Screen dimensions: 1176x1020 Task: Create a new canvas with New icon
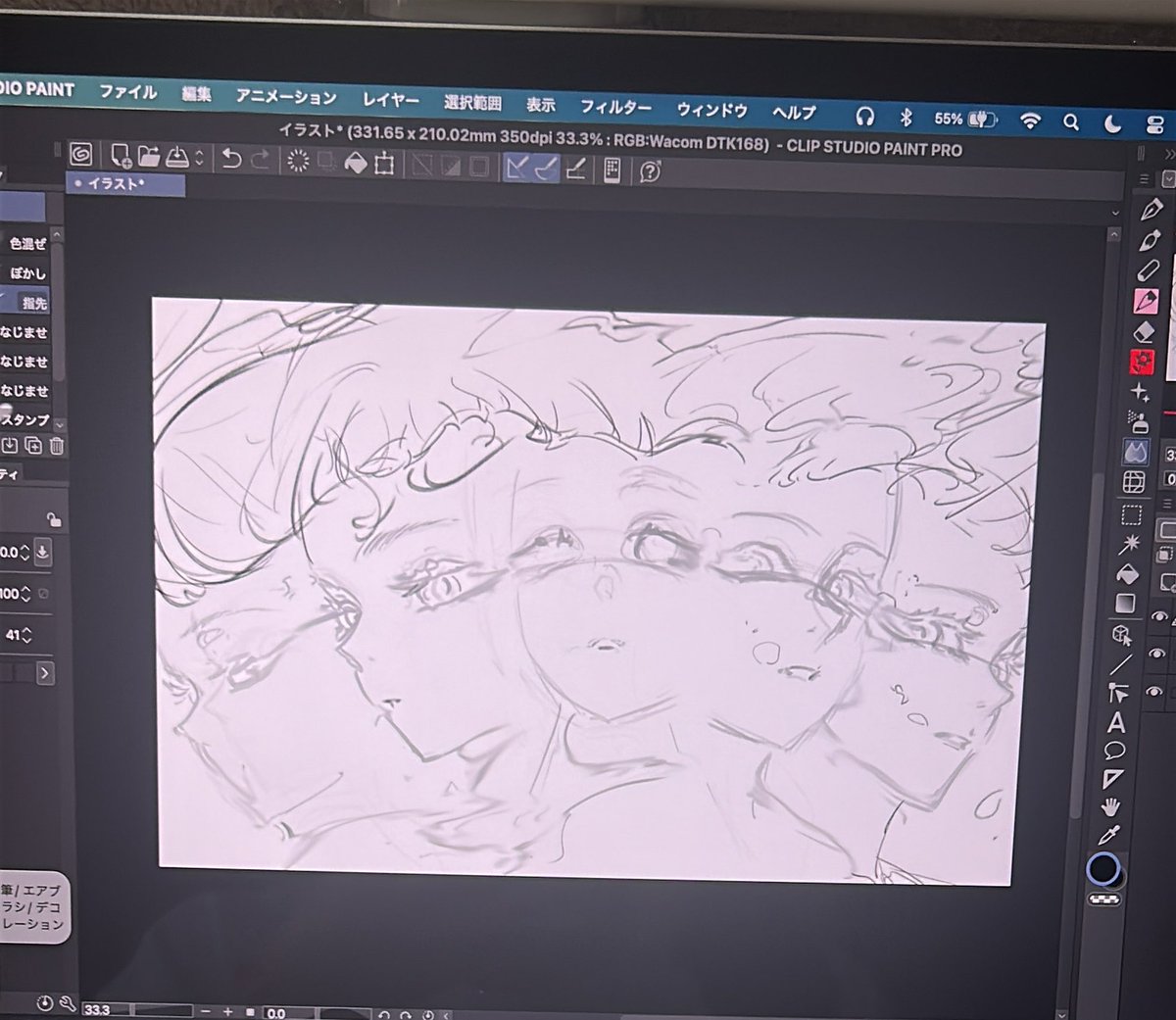coord(121,155)
